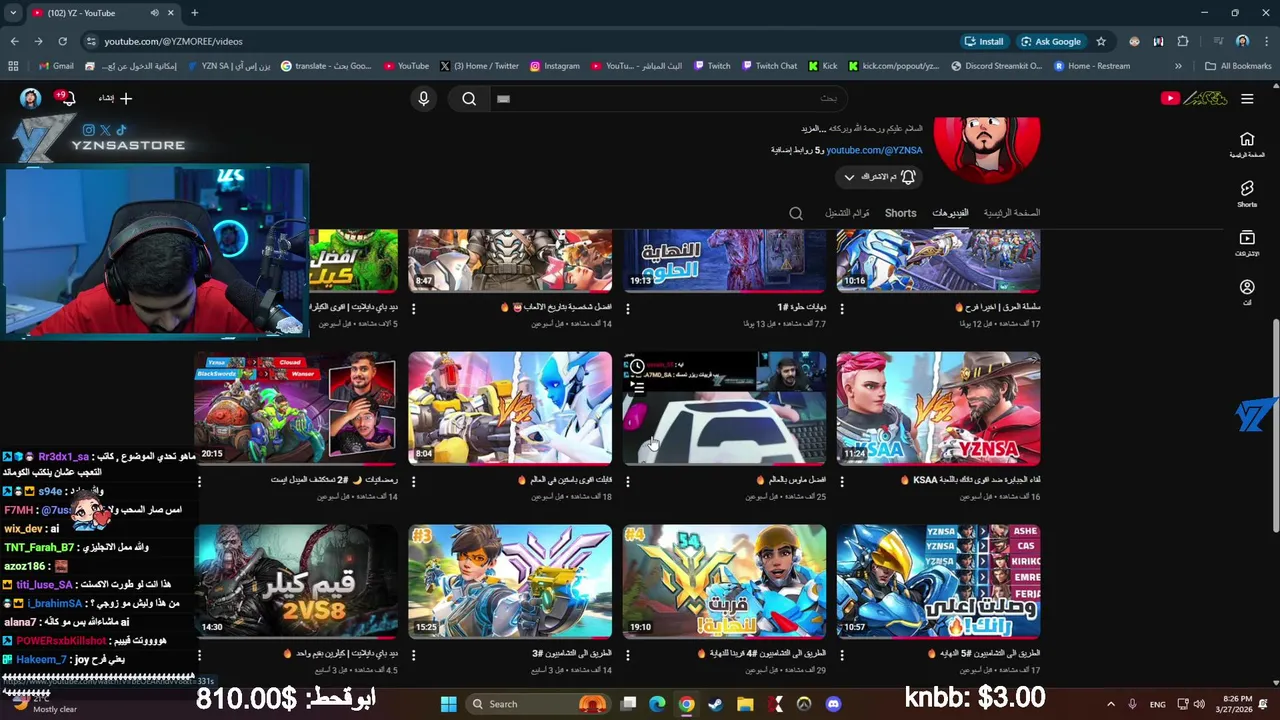This screenshot has height=720, width=1280.
Task: Open Steam from the taskbar
Action: [x=715, y=704]
